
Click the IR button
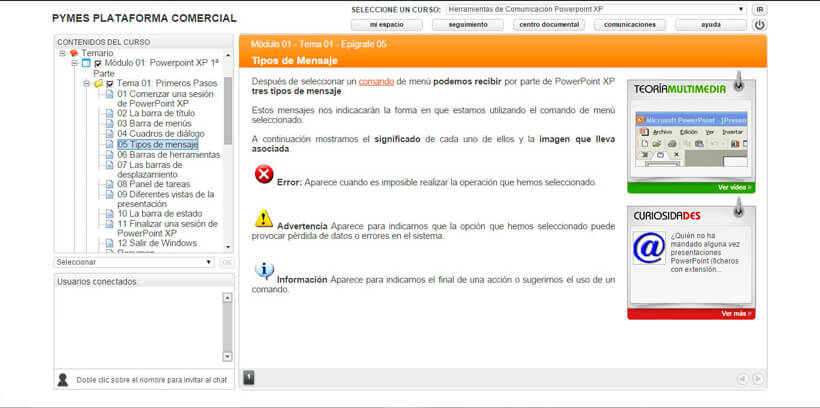(760, 9)
